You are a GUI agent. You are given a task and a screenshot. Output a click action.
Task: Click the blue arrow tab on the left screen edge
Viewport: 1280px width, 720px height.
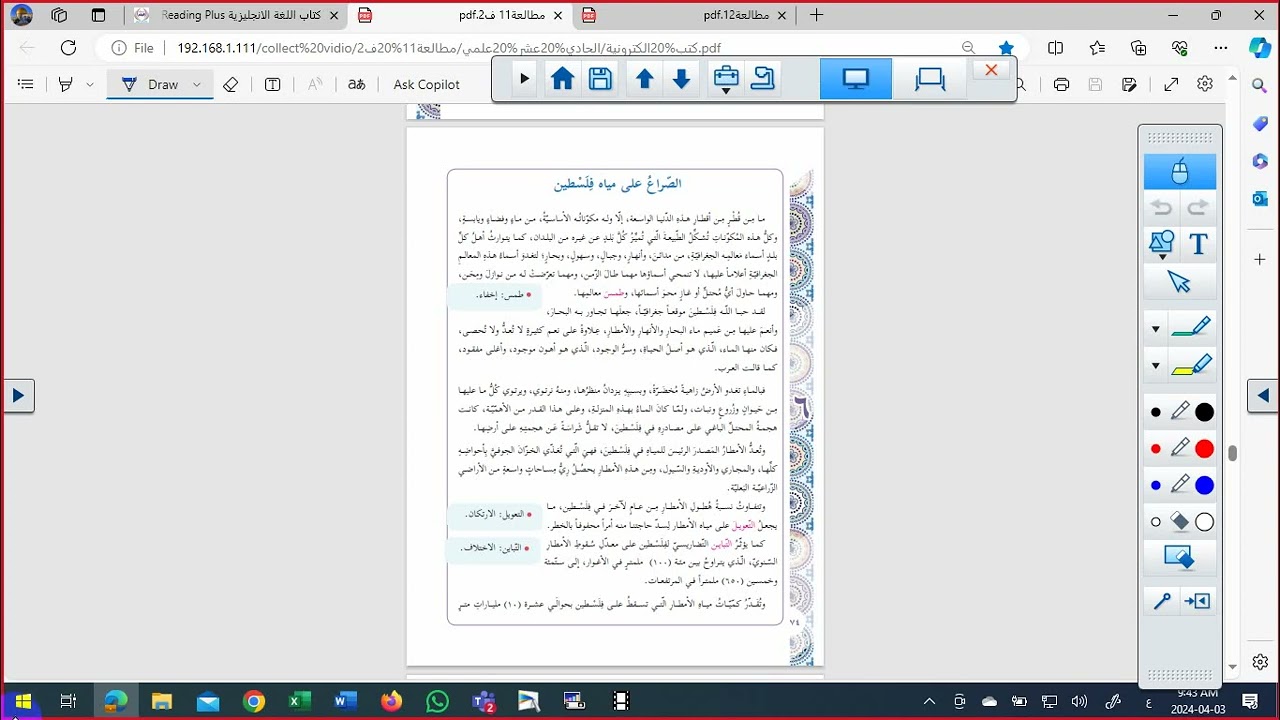[x=17, y=396]
